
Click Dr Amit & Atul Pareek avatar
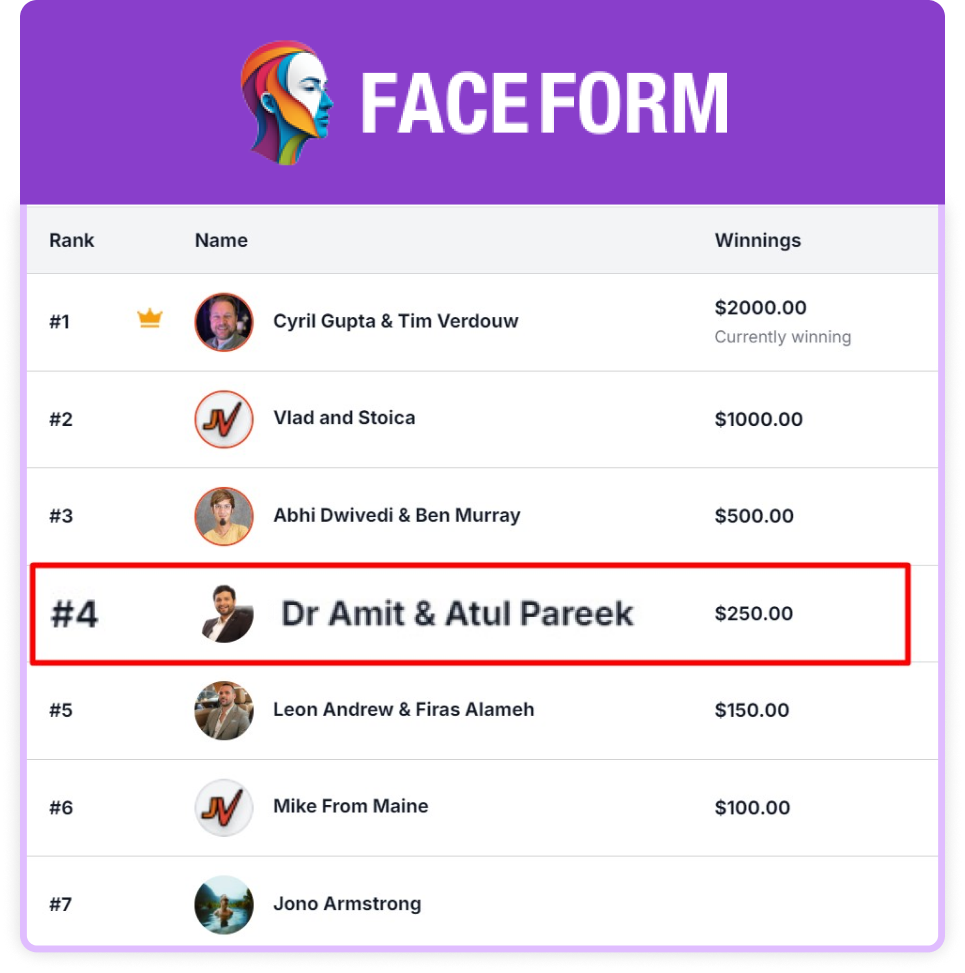(x=226, y=614)
